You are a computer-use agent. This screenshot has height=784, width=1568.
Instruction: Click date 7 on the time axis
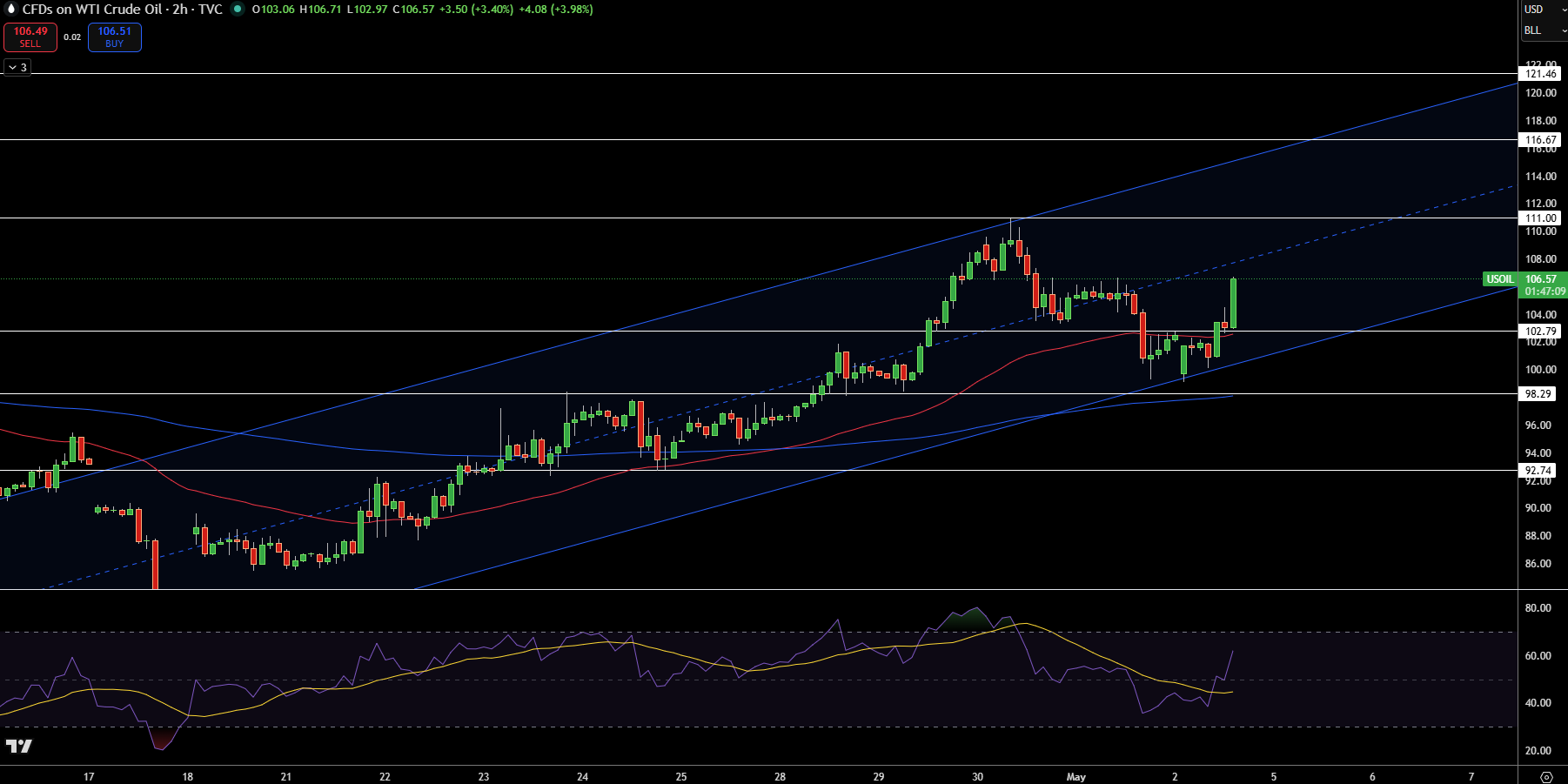(x=1471, y=777)
